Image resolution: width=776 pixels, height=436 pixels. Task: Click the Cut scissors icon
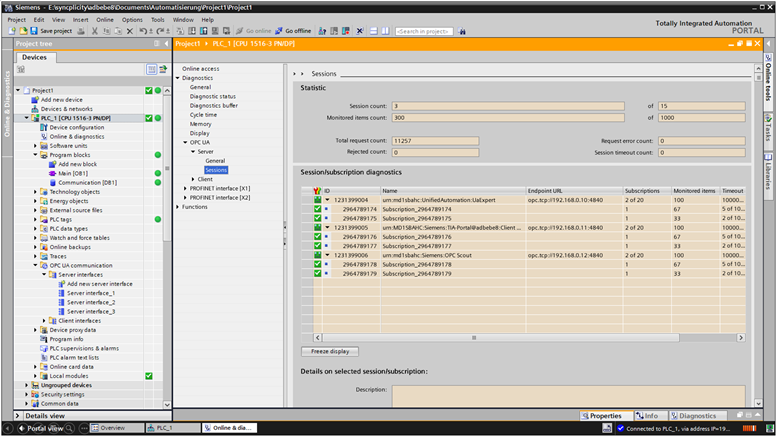95,31
